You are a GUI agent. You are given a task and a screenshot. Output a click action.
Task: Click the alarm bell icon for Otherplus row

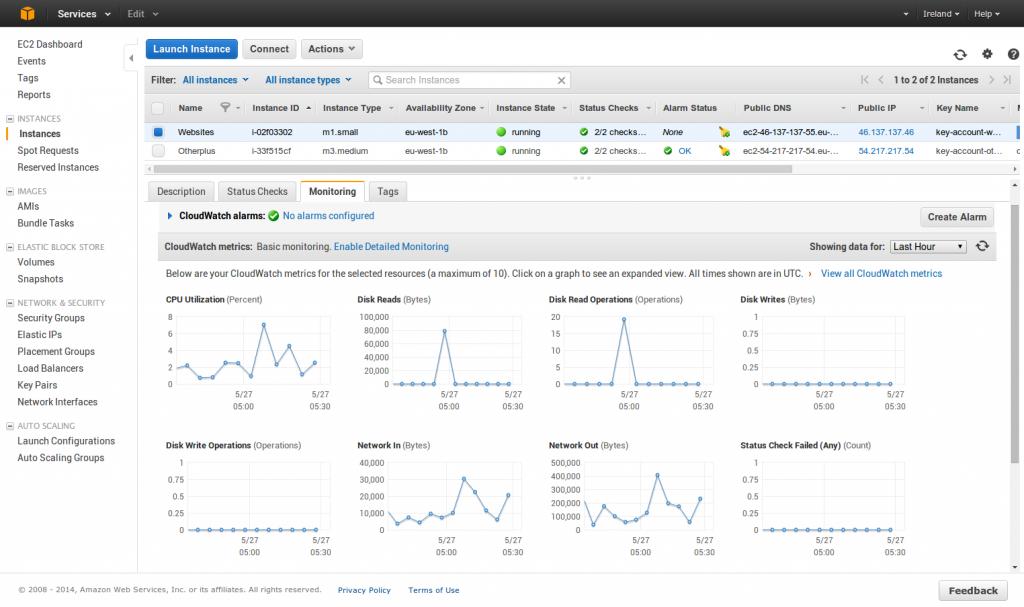[x=724, y=151]
